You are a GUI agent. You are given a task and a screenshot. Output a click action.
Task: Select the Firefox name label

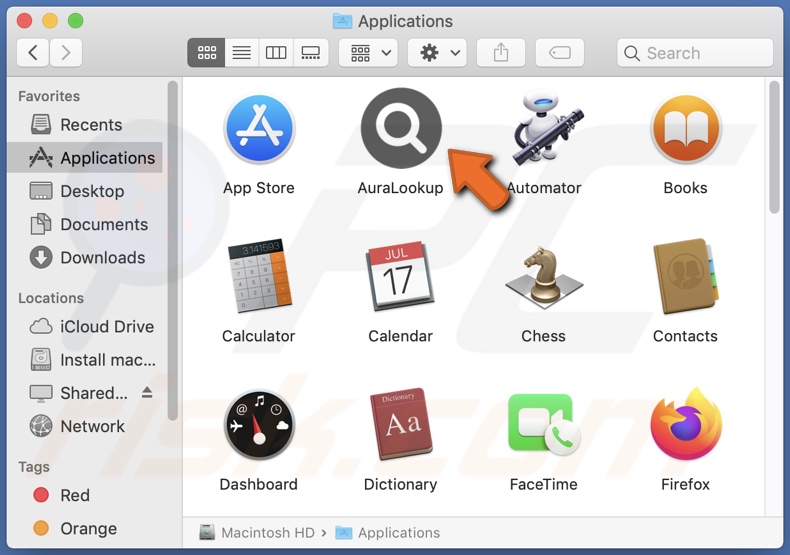tap(685, 484)
